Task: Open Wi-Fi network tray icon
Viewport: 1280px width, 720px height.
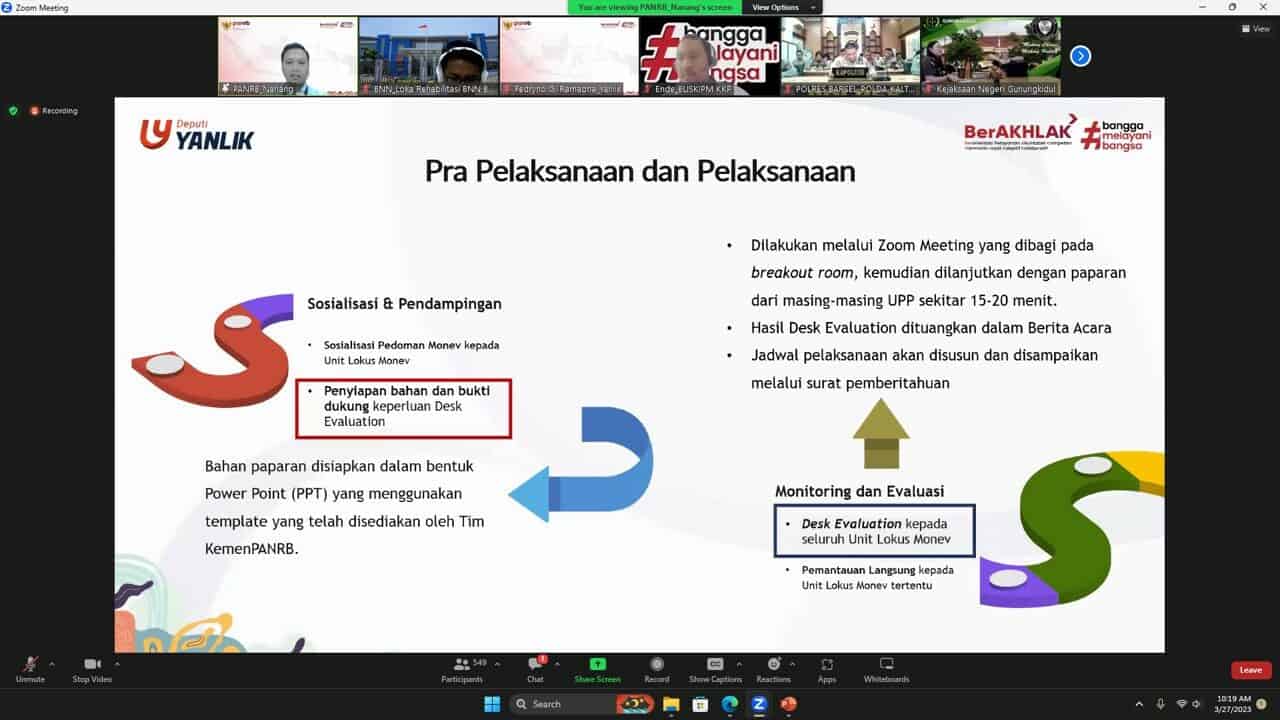Action: [x=1181, y=704]
